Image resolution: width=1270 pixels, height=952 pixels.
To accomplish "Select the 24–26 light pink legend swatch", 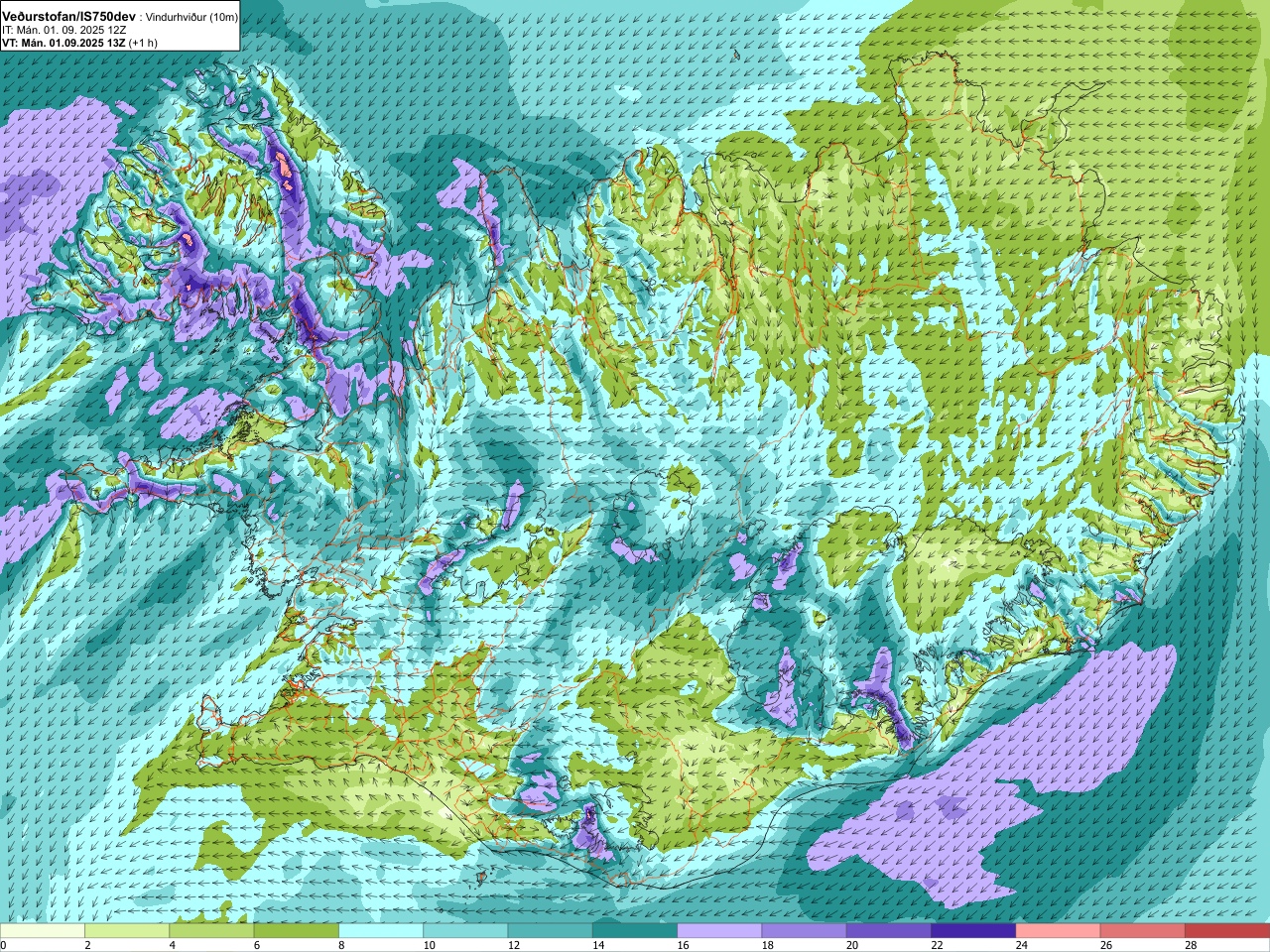I will (x=1059, y=931).
